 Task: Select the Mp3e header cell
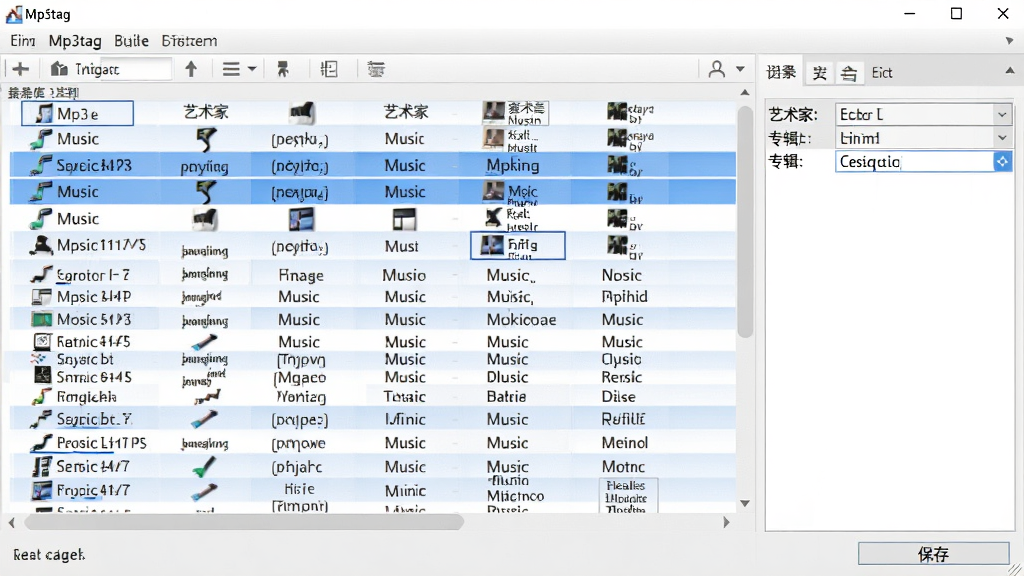78,114
